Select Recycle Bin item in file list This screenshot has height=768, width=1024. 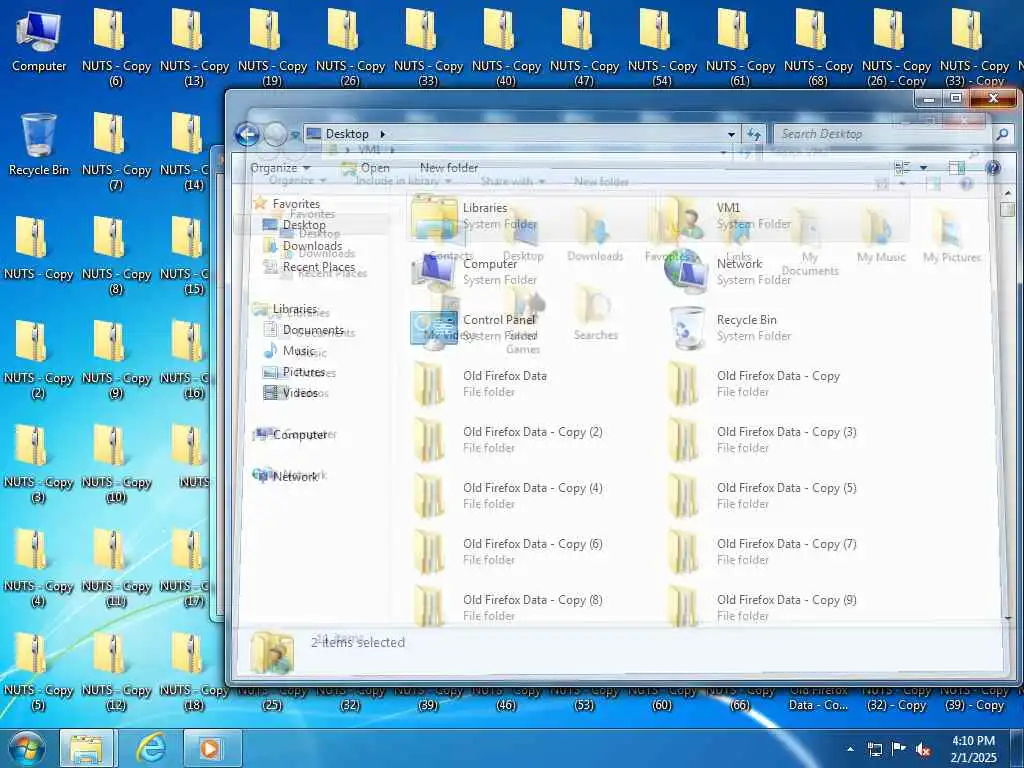tap(784, 328)
